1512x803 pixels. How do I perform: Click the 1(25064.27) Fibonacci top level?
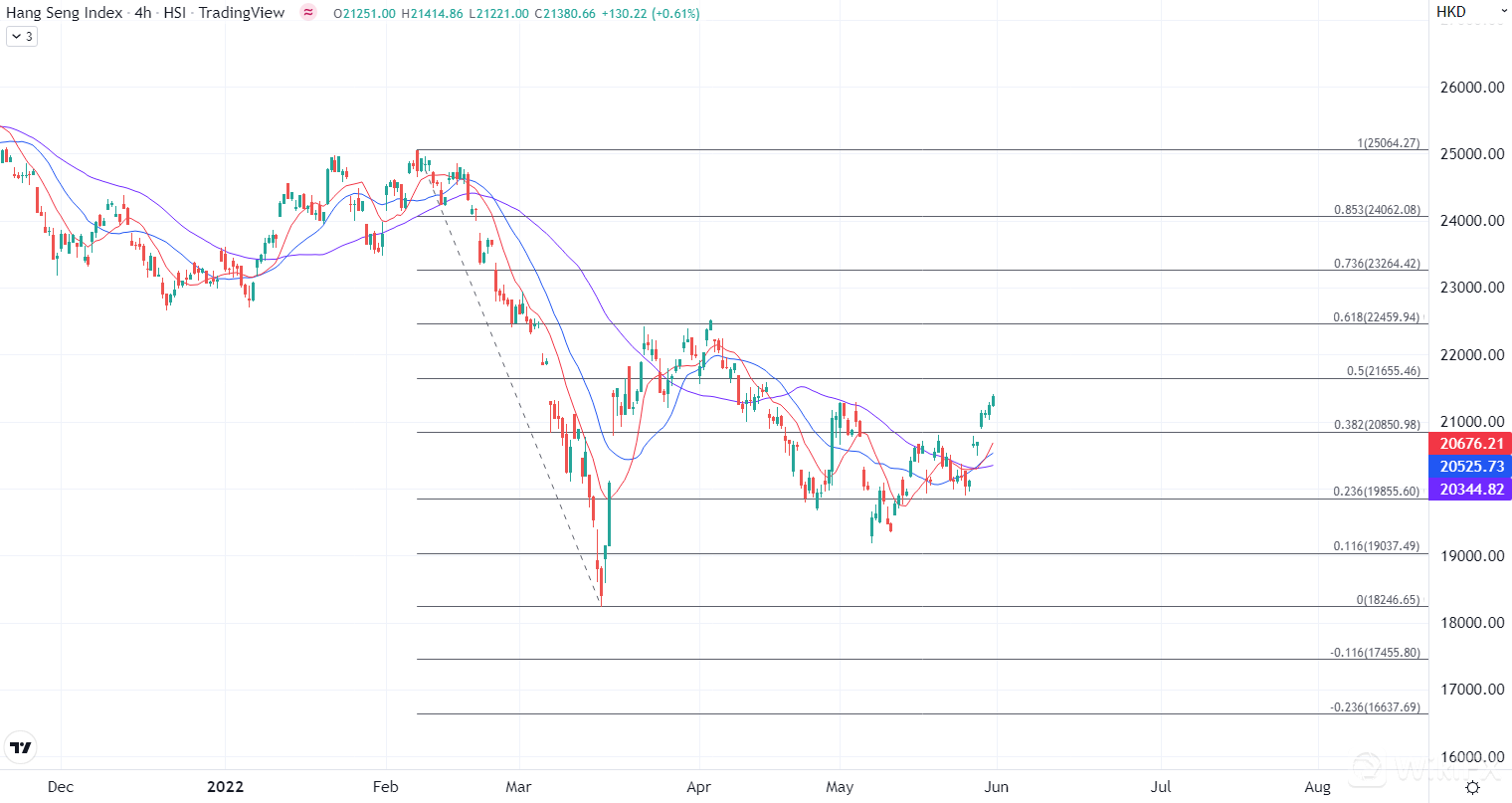click(1389, 143)
